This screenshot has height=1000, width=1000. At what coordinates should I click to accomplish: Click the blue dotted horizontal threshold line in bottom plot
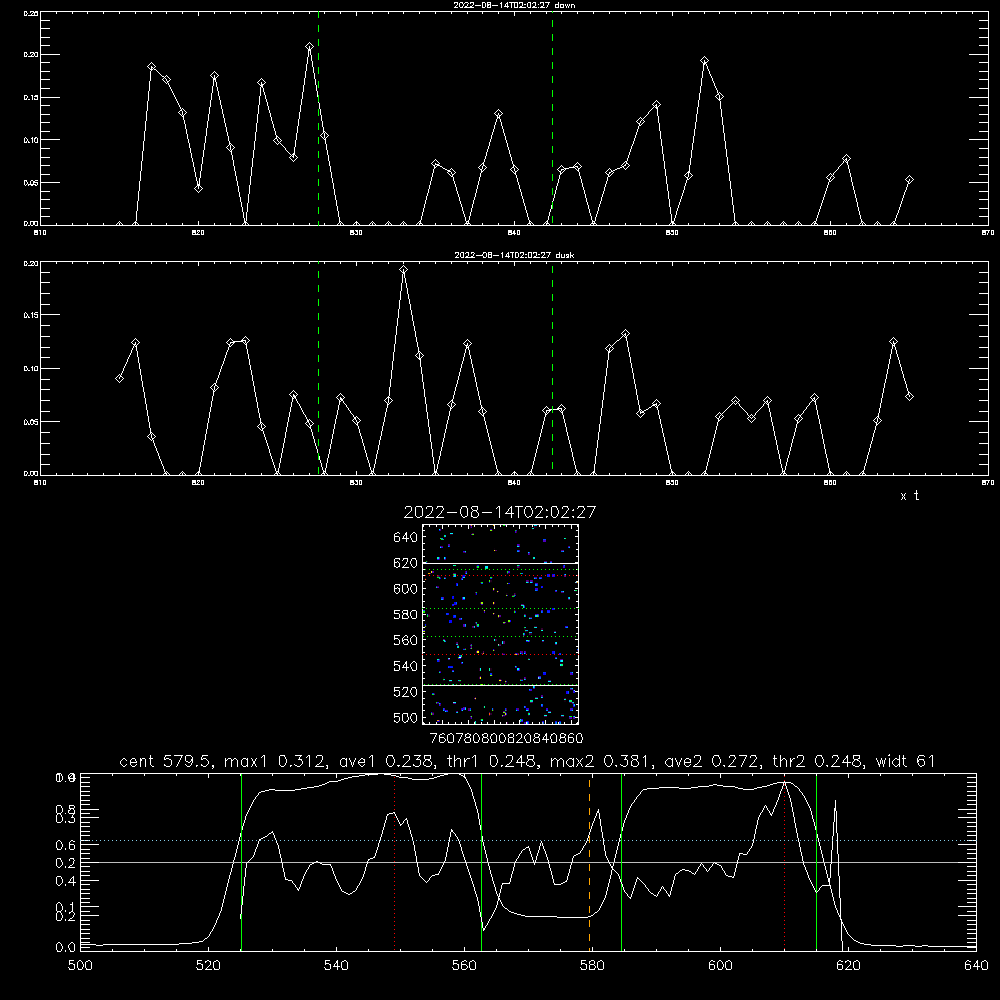click(528, 841)
